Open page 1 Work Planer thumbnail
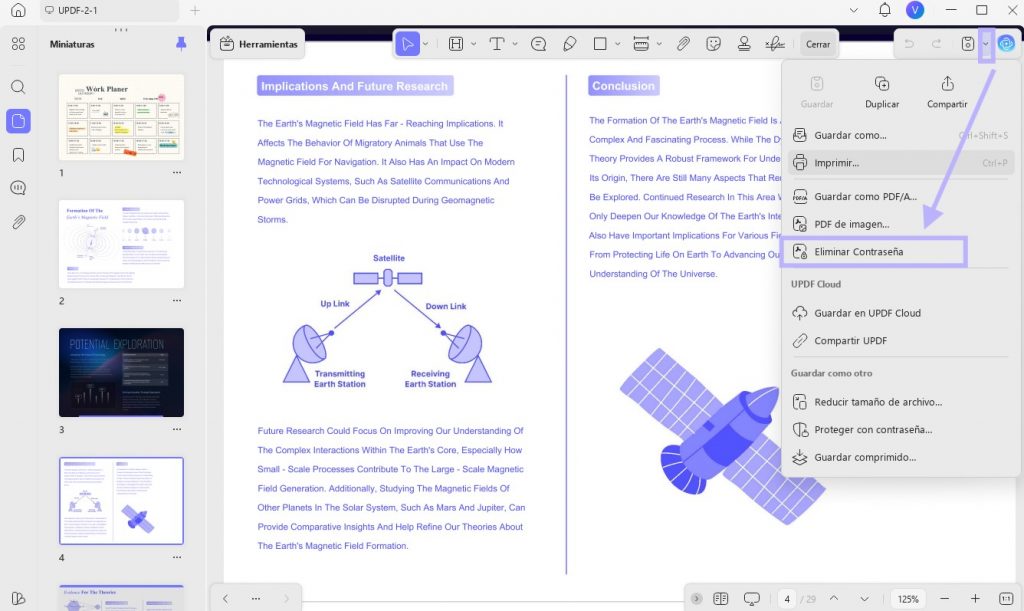 tap(121, 117)
